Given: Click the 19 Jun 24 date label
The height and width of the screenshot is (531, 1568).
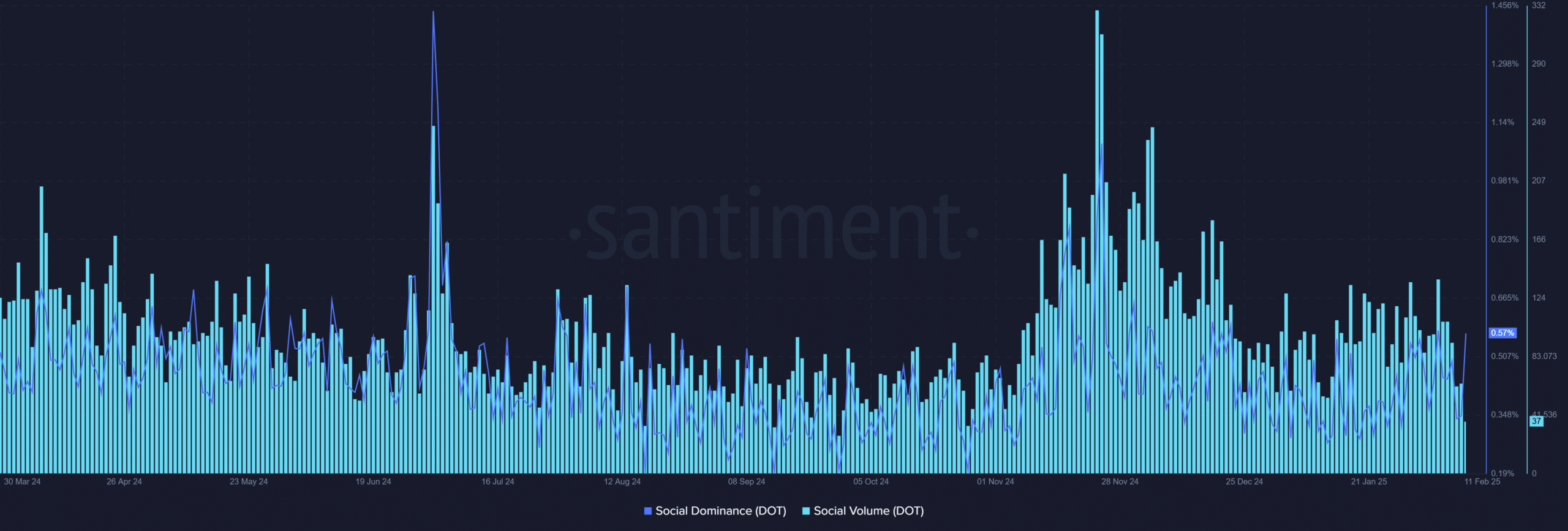Looking at the screenshot, I should point(373,481).
